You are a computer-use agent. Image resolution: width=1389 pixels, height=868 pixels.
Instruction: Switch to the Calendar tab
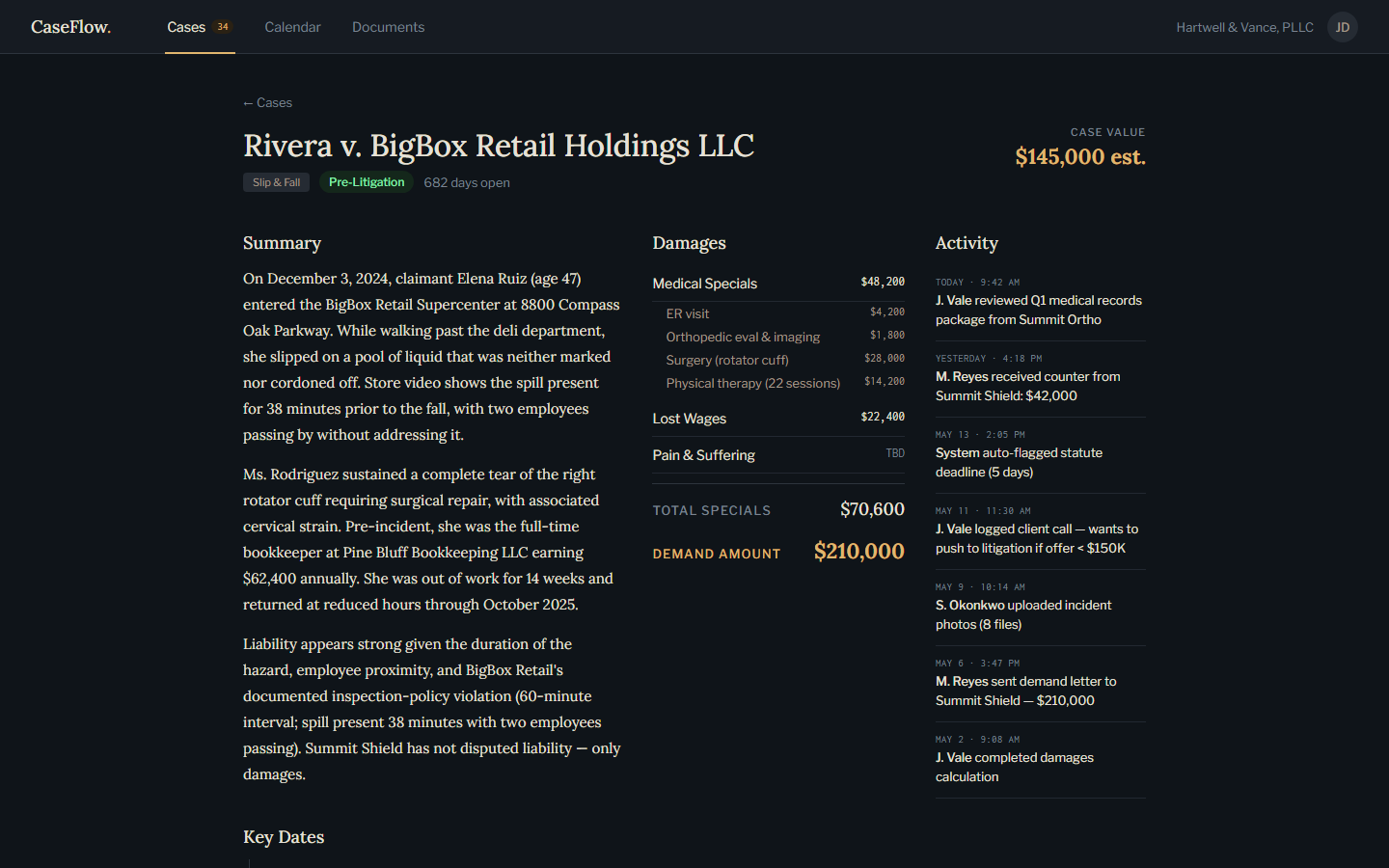(x=292, y=27)
